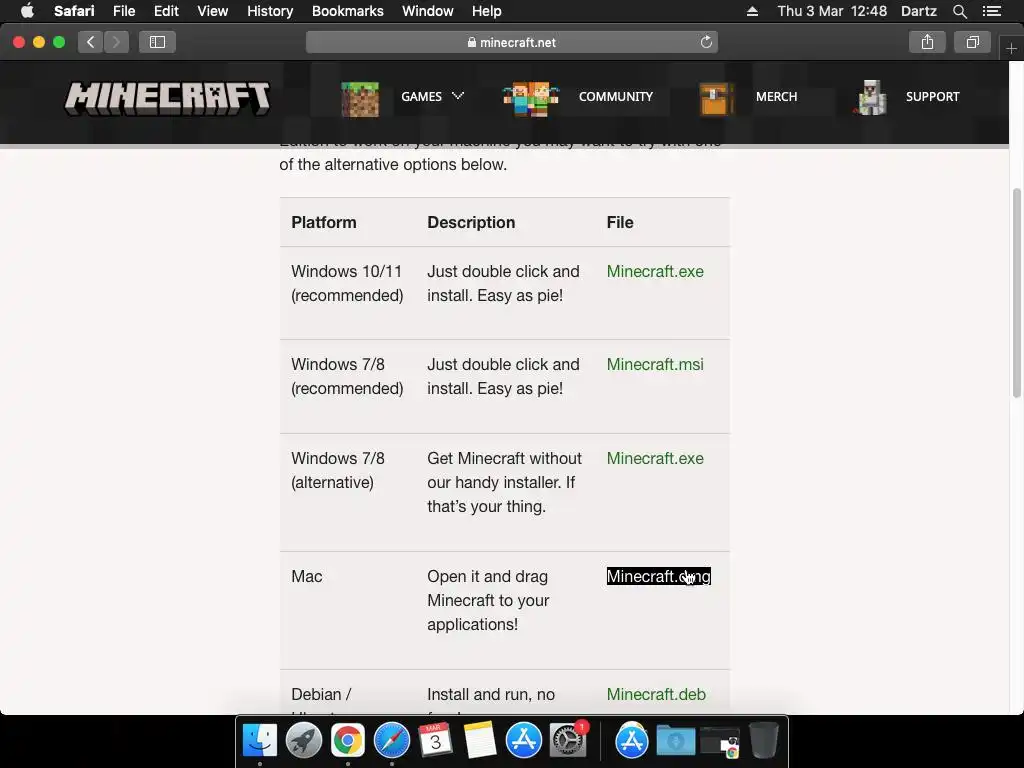Screen dimensions: 1024x768
Task: Open the History menu
Action: [x=270, y=11]
